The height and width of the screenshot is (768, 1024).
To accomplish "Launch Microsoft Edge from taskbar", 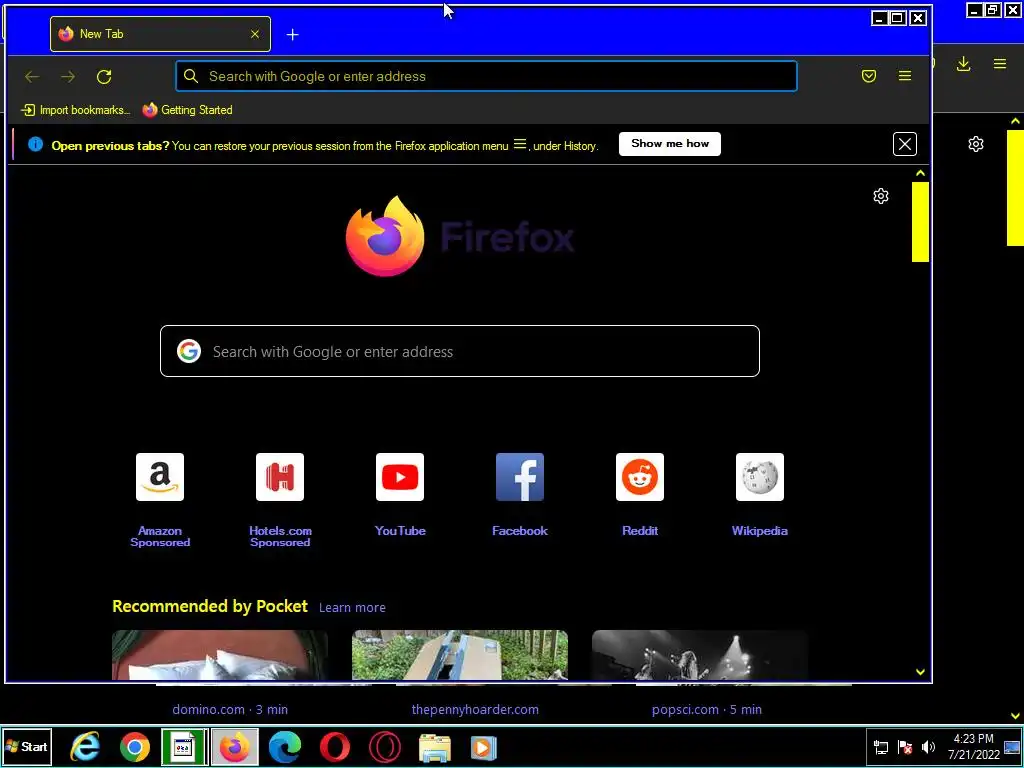I will [x=285, y=746].
